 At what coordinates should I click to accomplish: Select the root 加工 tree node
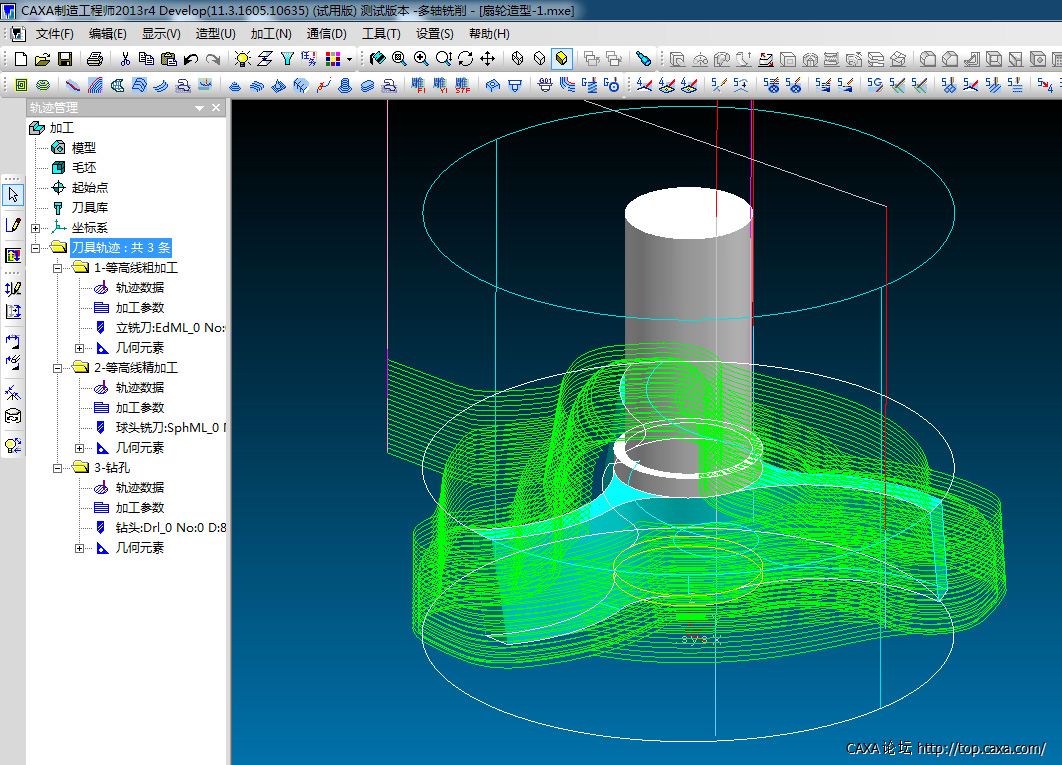coord(62,128)
